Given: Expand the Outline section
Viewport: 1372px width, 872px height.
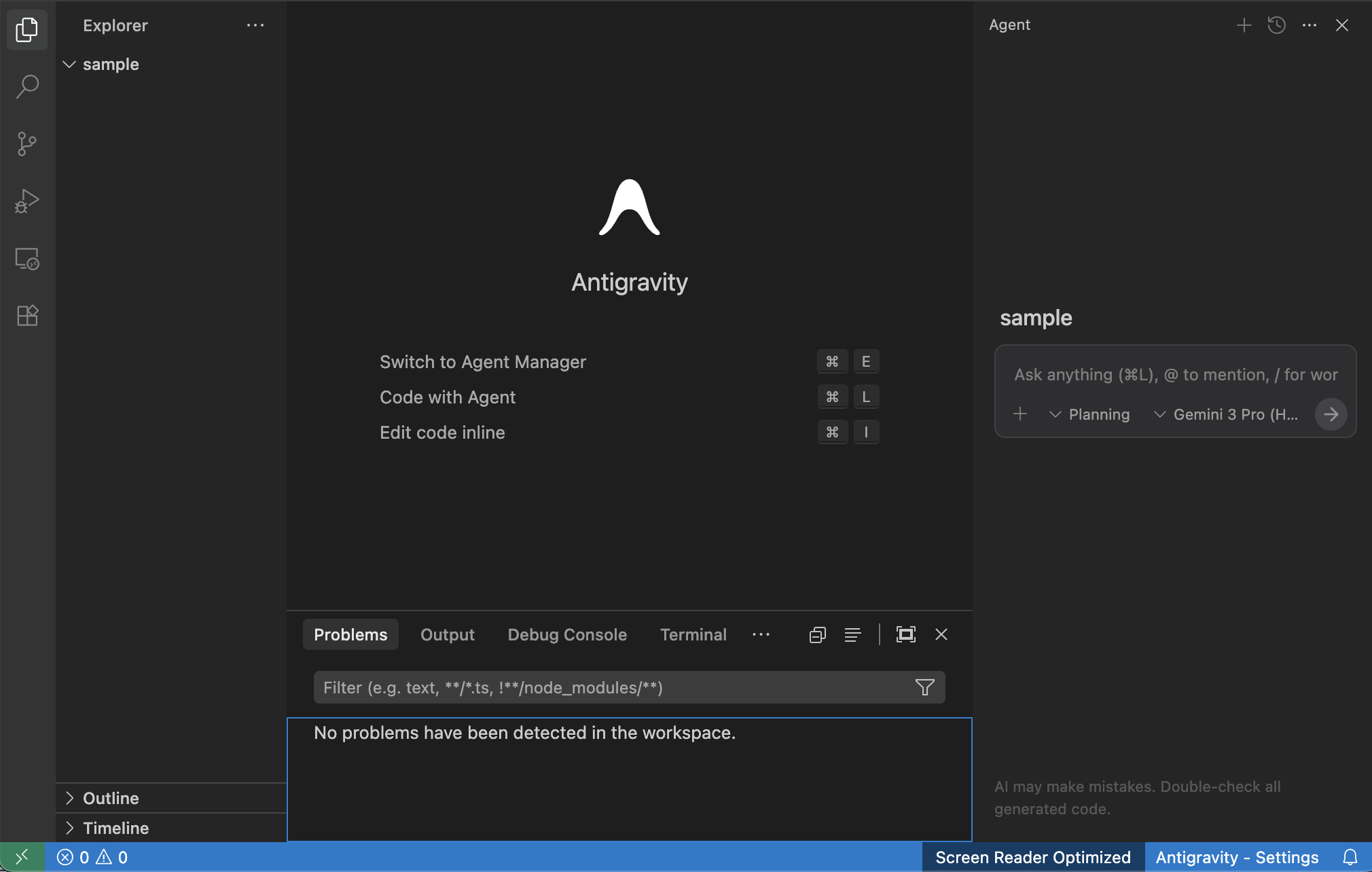Looking at the screenshot, I should pos(111,798).
